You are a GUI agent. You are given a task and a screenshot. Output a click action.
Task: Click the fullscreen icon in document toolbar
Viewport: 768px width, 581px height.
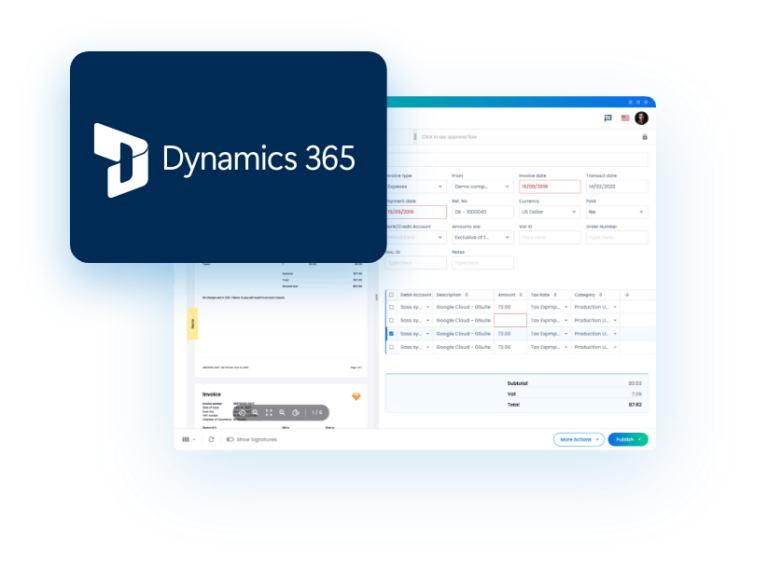(x=269, y=412)
